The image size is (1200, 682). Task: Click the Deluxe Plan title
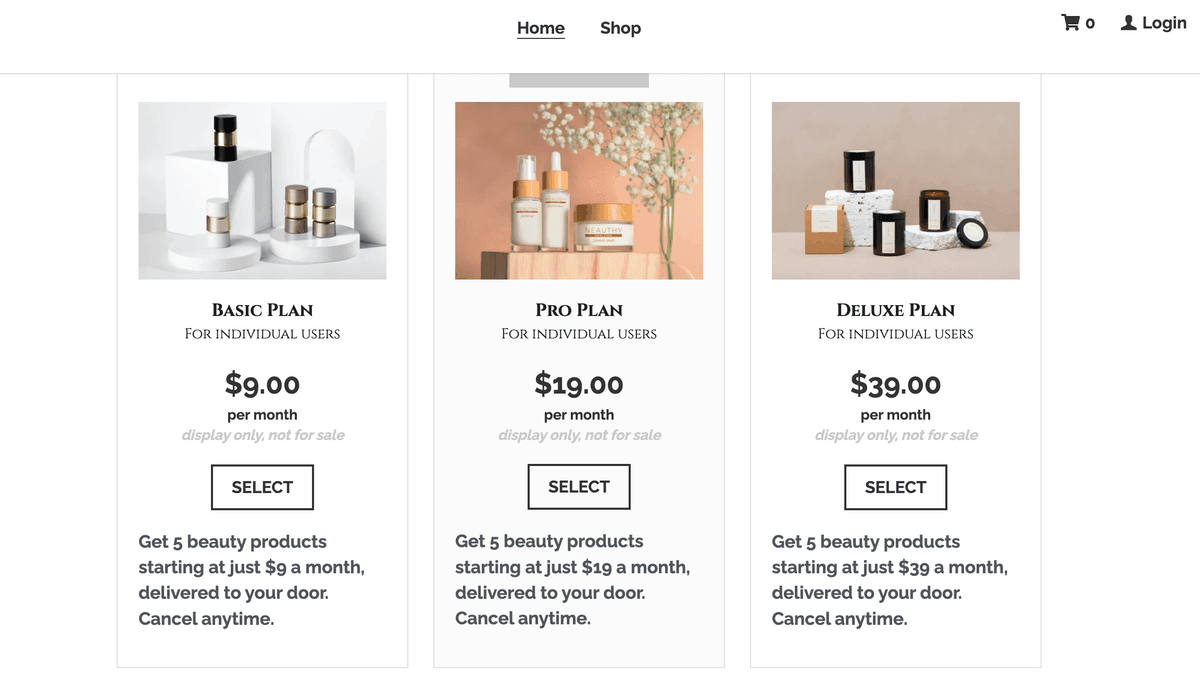pyautogui.click(x=895, y=310)
